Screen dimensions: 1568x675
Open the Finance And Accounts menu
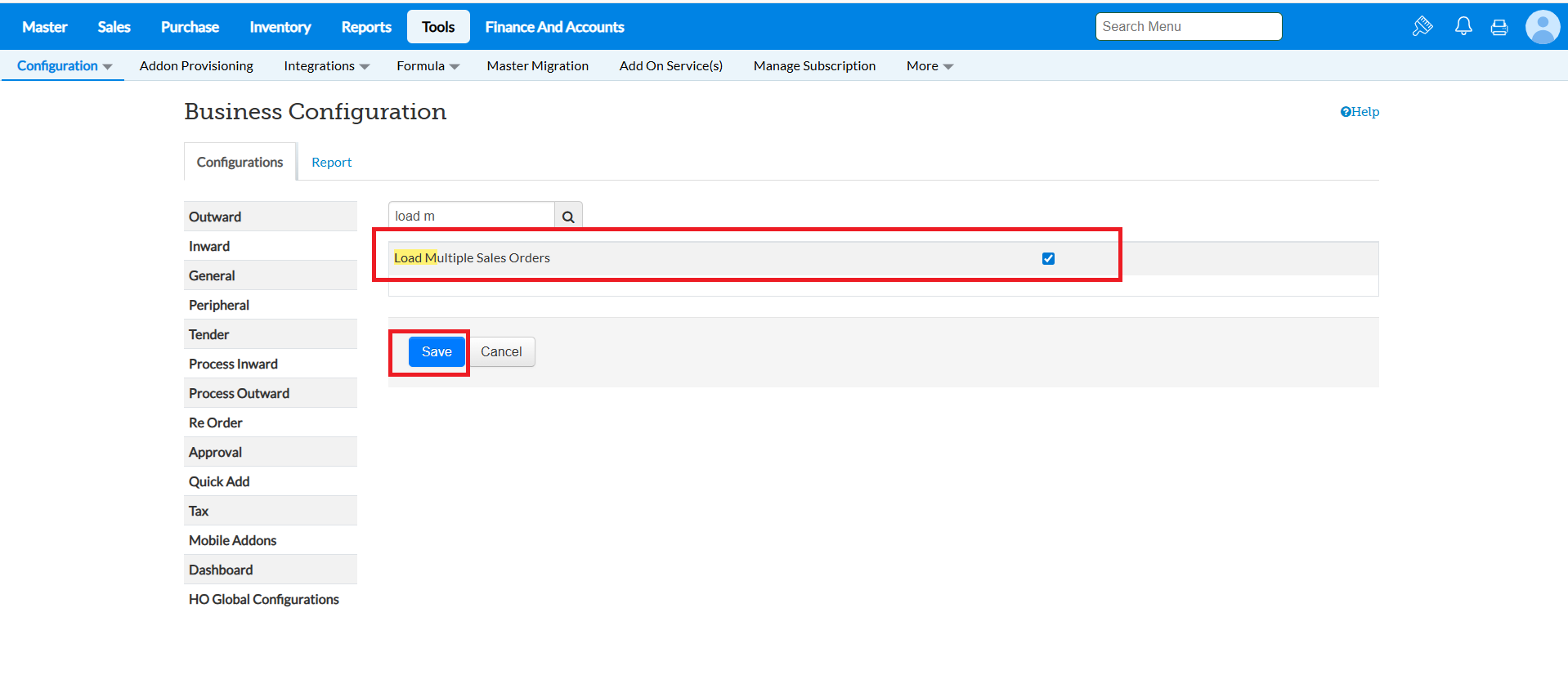point(554,27)
